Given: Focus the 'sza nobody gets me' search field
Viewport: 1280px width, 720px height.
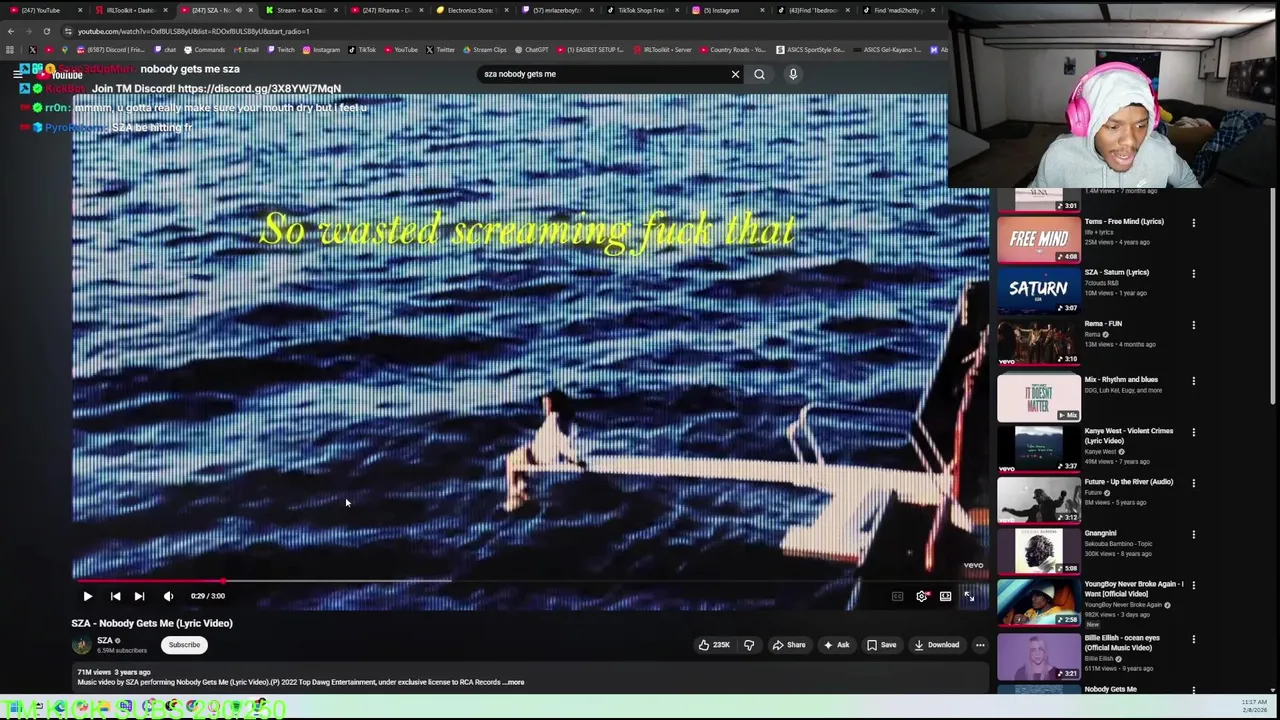Looking at the screenshot, I should tap(600, 74).
